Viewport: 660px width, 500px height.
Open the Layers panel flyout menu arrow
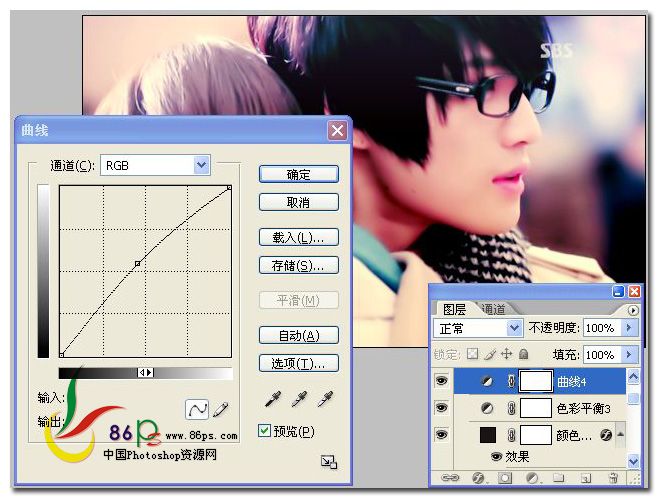pos(633,311)
